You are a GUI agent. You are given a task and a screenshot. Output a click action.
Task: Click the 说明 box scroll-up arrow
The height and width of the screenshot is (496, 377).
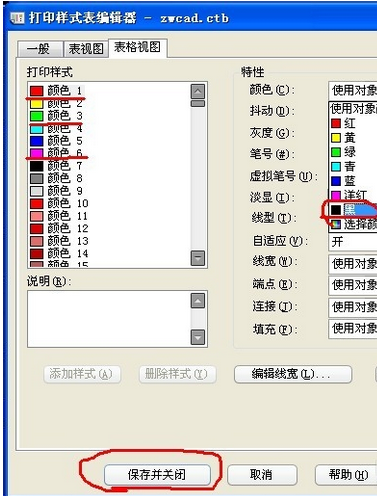click(198, 301)
